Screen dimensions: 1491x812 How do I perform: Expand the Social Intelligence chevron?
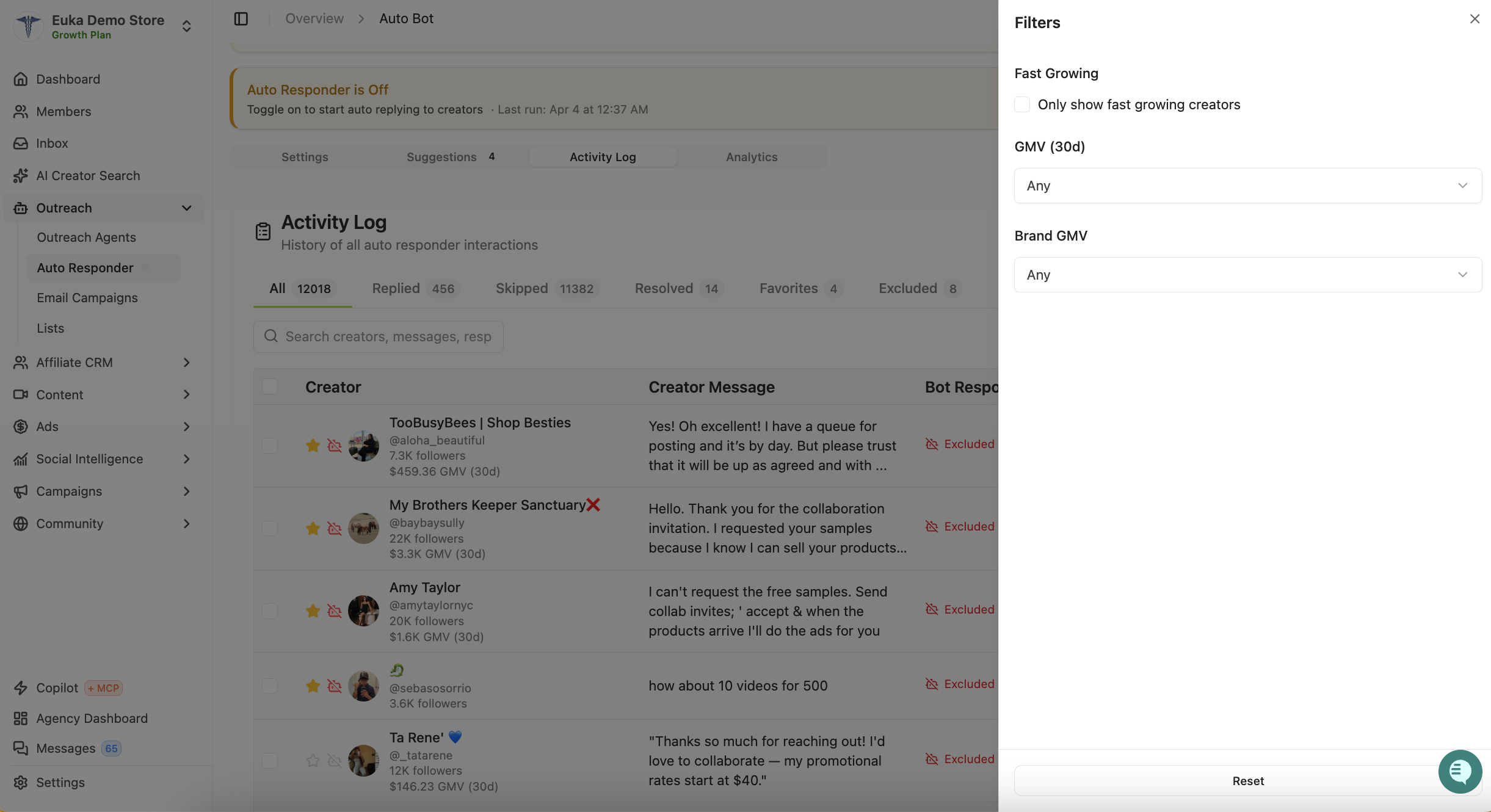coord(187,459)
